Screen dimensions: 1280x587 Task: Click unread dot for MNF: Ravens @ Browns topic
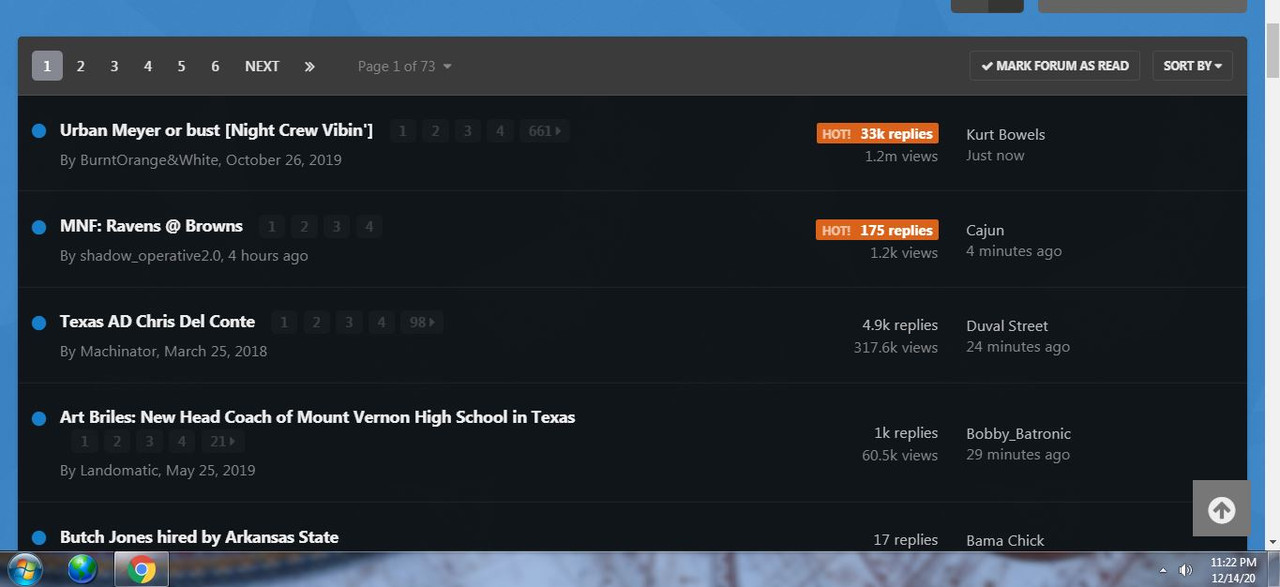39,227
